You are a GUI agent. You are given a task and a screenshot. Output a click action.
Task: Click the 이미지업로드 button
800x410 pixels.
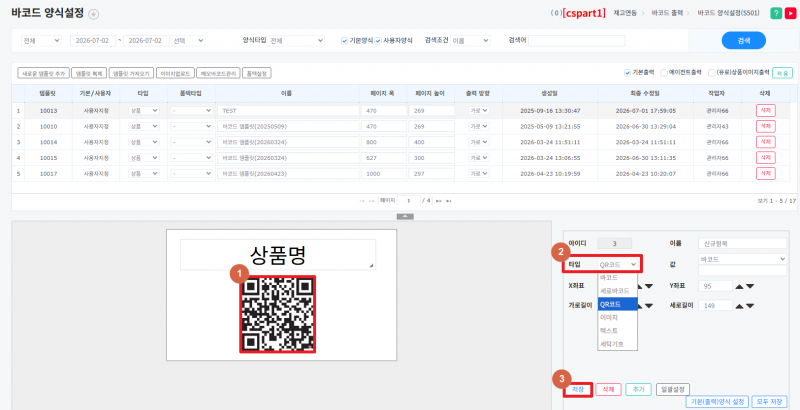(175, 73)
